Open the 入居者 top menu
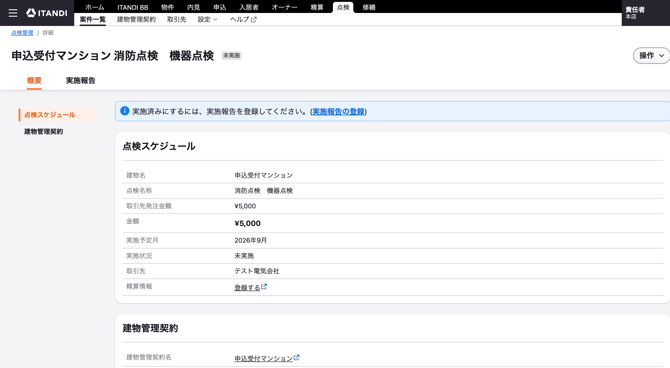Image resolution: width=670 pixels, height=368 pixels. click(x=249, y=7)
